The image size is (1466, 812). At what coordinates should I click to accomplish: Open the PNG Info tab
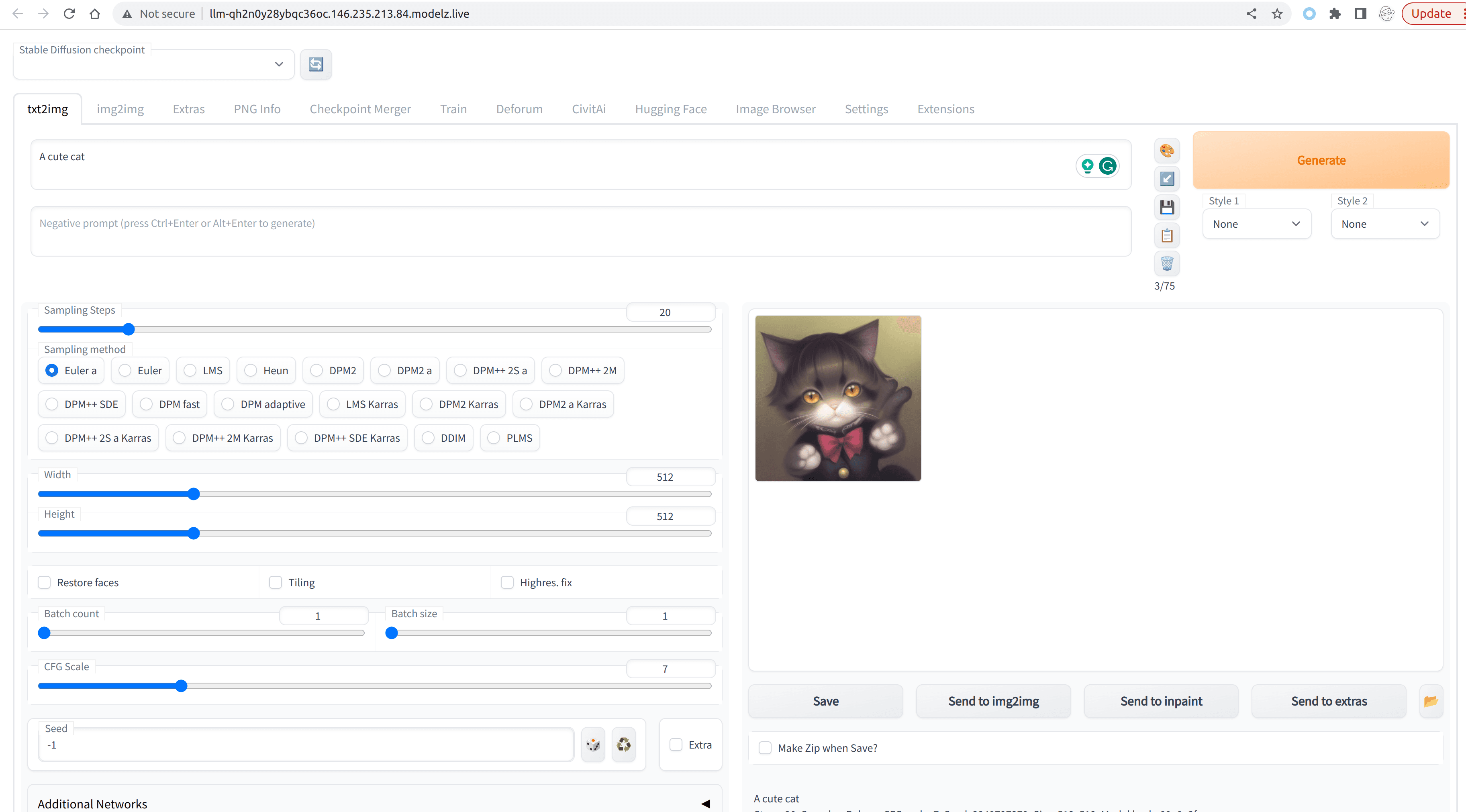pos(257,109)
